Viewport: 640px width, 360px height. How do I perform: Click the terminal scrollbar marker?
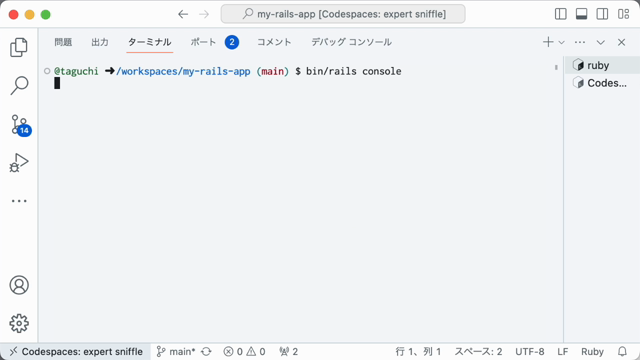(556, 67)
